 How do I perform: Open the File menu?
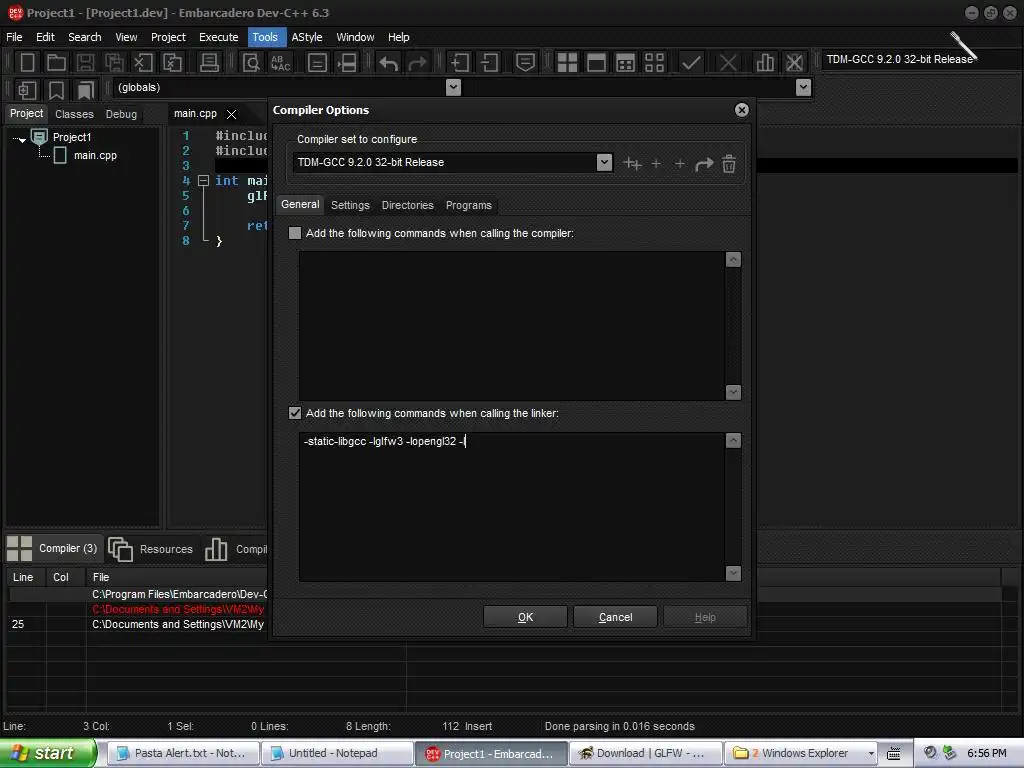click(14, 37)
